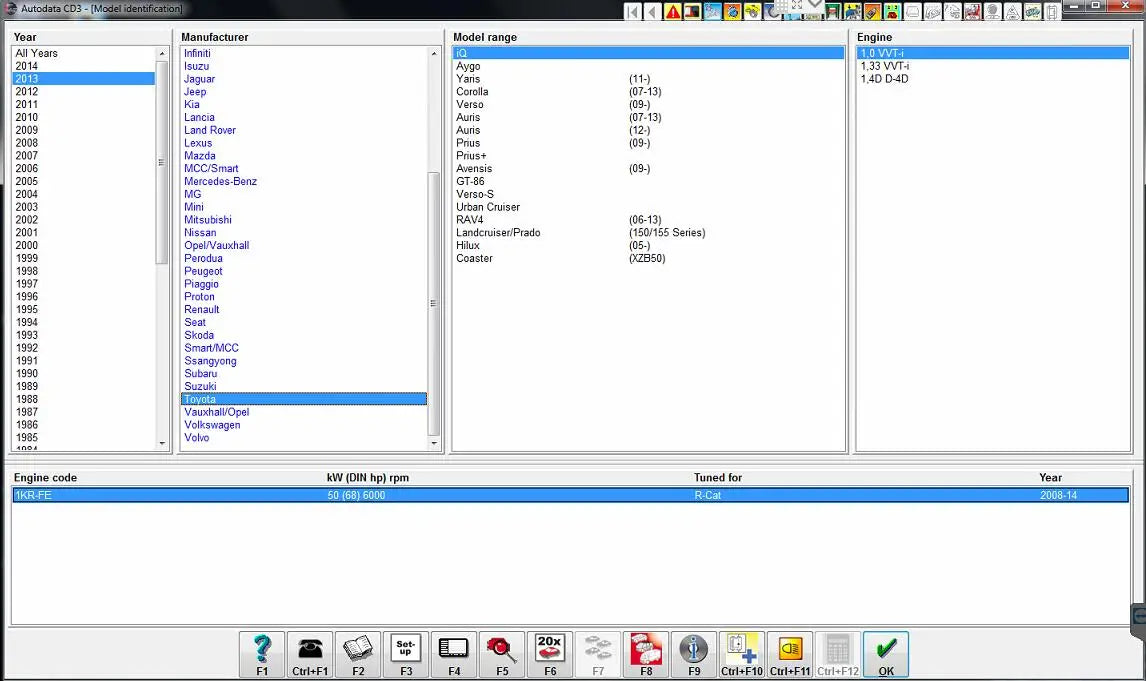Confirm selection with the green OK button

click(x=884, y=652)
